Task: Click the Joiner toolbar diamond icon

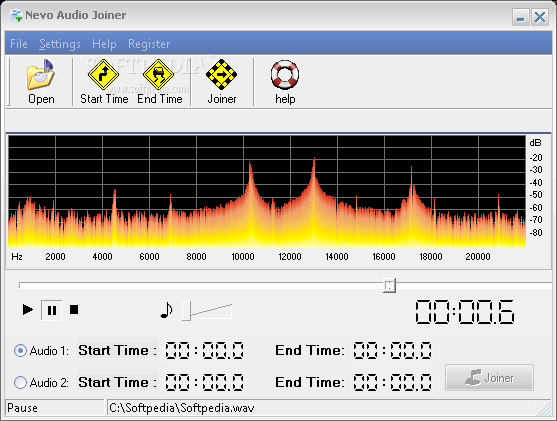Action: pos(221,74)
